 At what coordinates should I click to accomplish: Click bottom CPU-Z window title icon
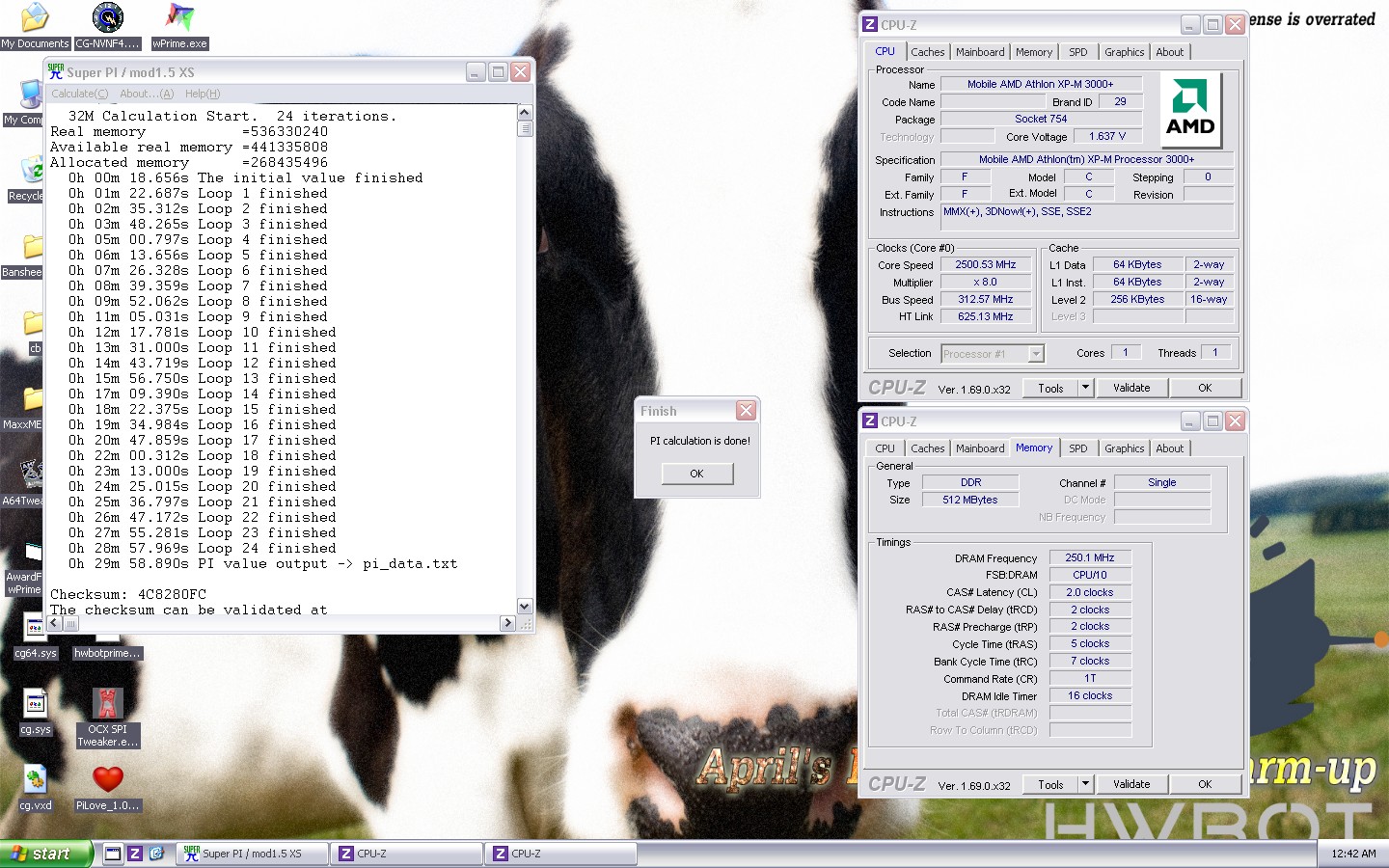(x=870, y=421)
